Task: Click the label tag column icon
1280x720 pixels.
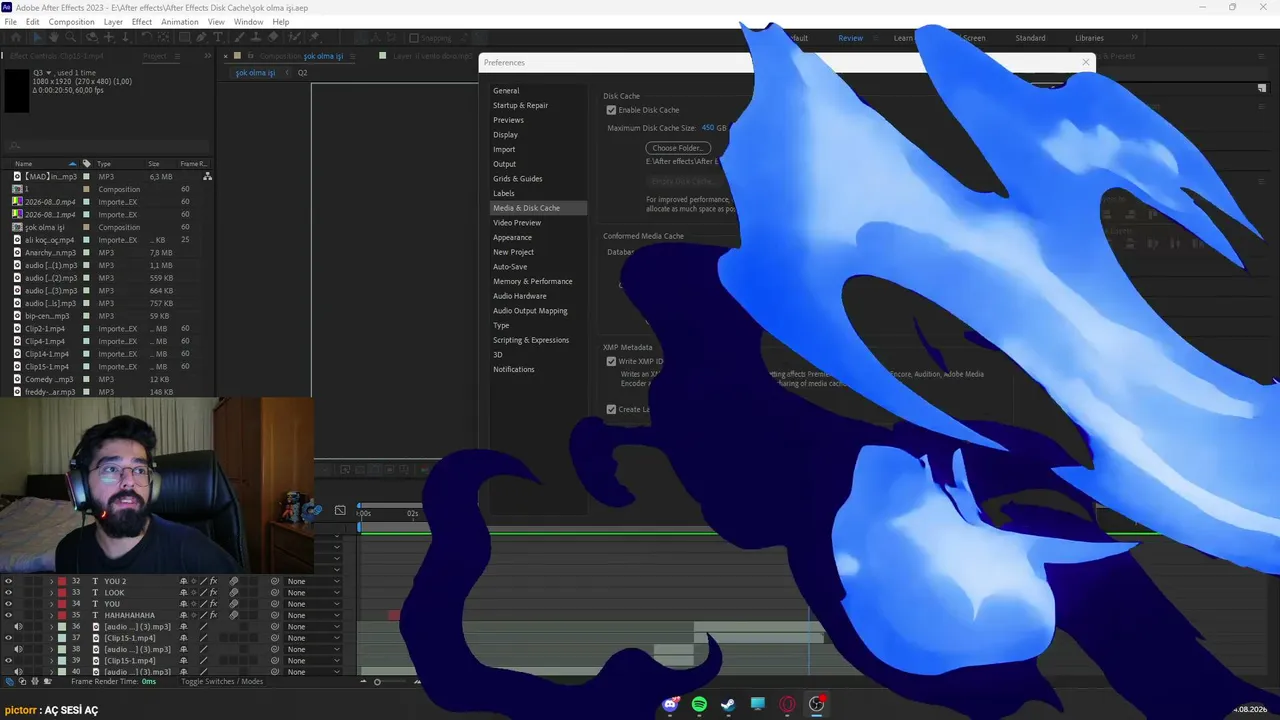Action: click(x=87, y=163)
